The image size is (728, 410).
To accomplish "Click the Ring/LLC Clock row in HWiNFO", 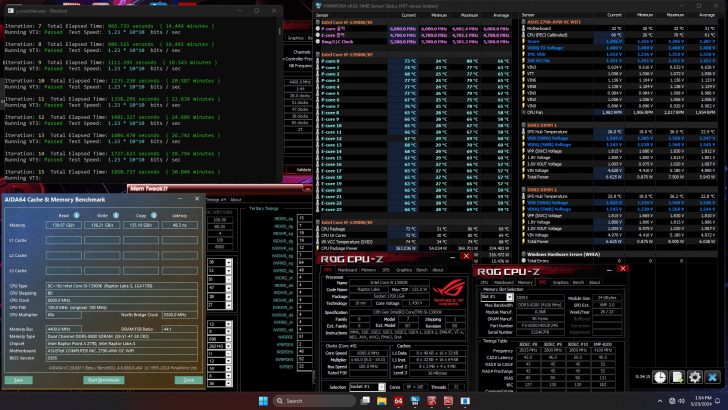I will [413, 41].
